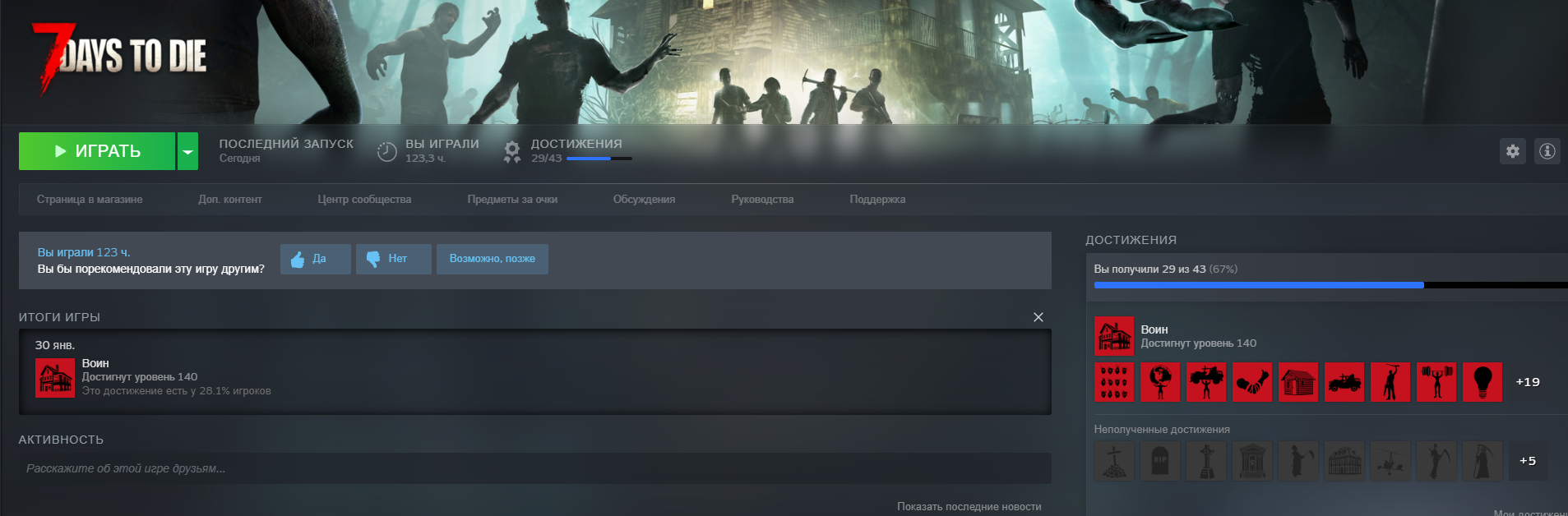Viewport: 1568px width, 516px height.
Task: Click the Неполученные достижения label
Action: tap(1162, 430)
